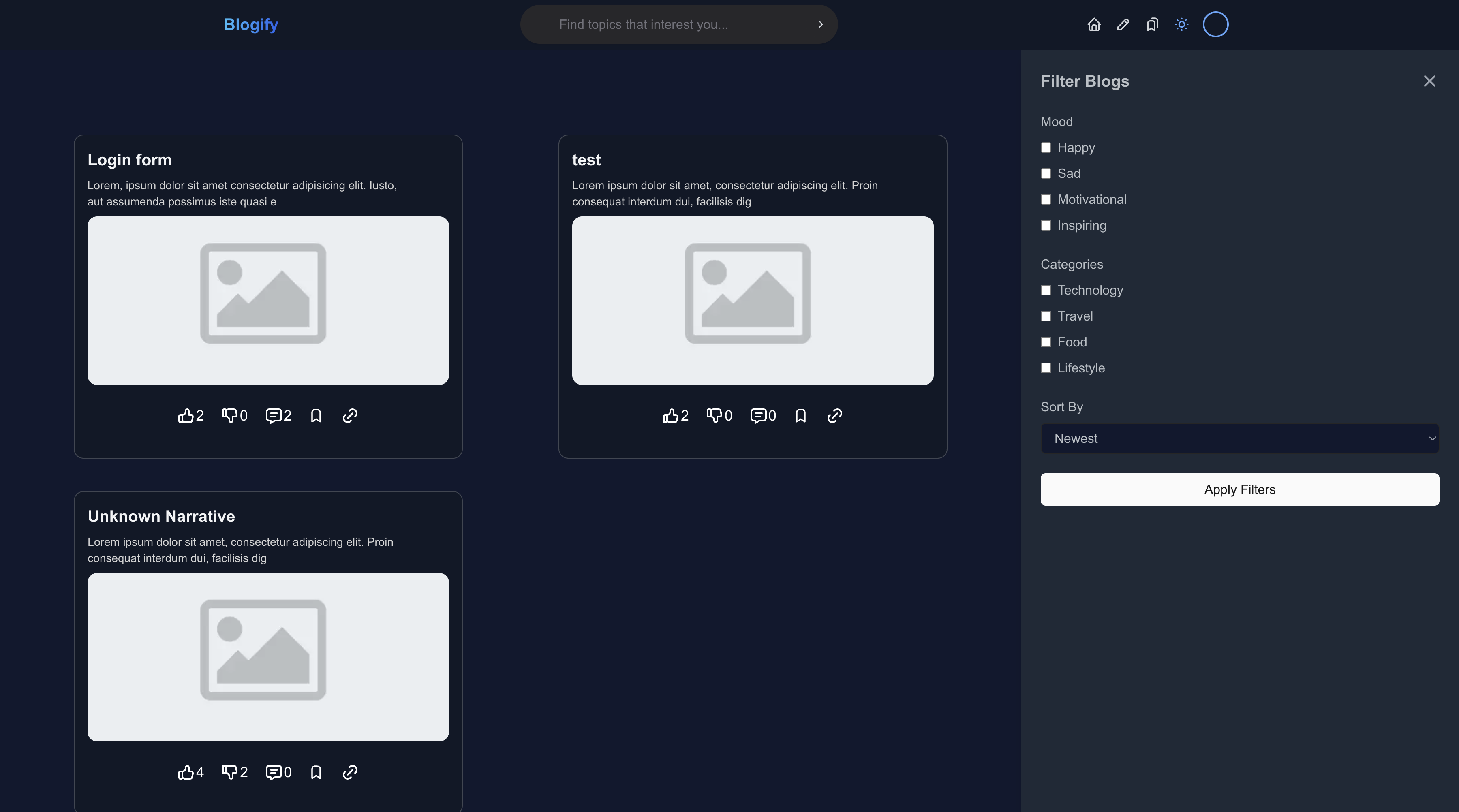Click the Apply Filters button
1459x812 pixels.
pyautogui.click(x=1239, y=489)
